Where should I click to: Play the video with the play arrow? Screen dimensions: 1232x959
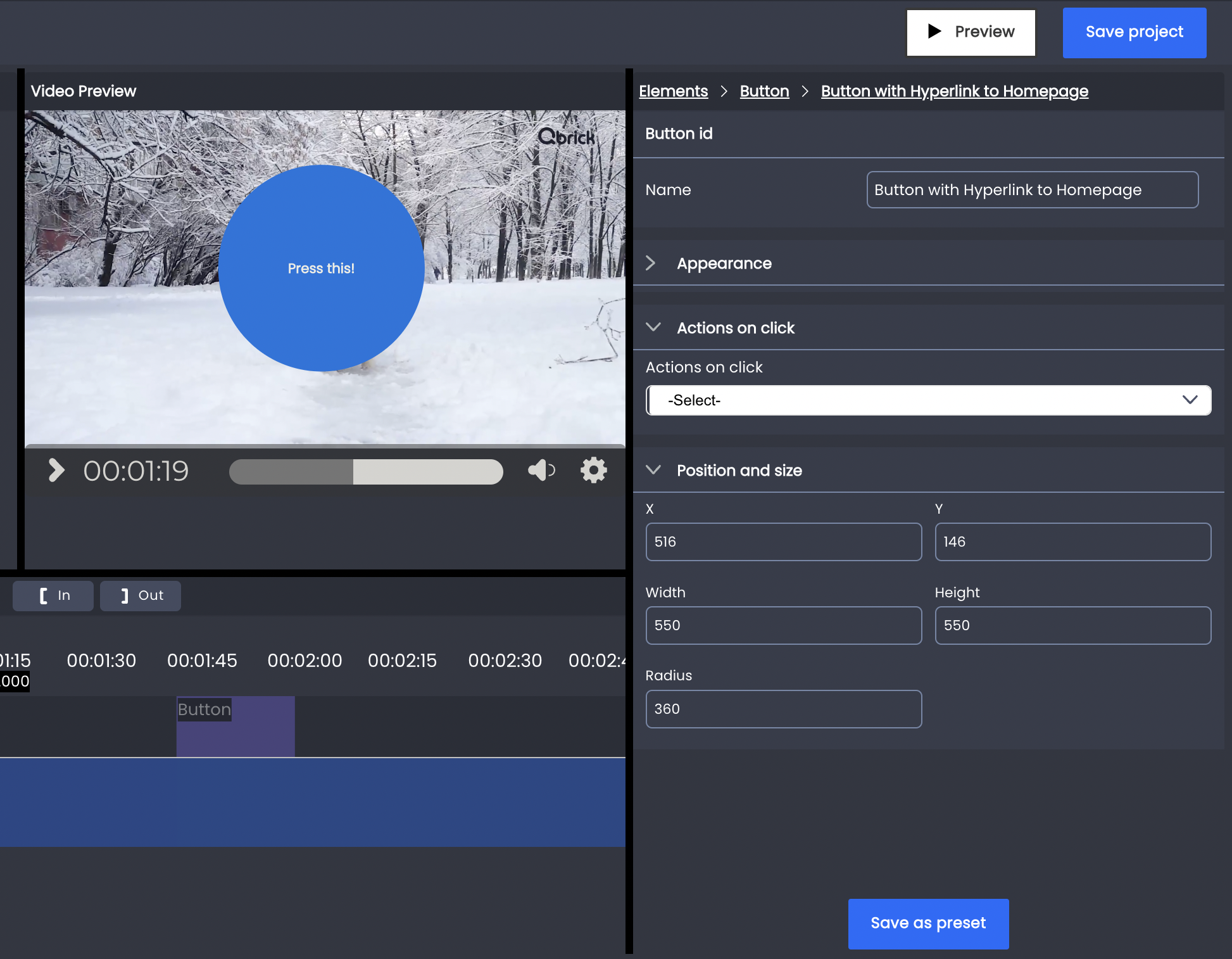coord(56,471)
